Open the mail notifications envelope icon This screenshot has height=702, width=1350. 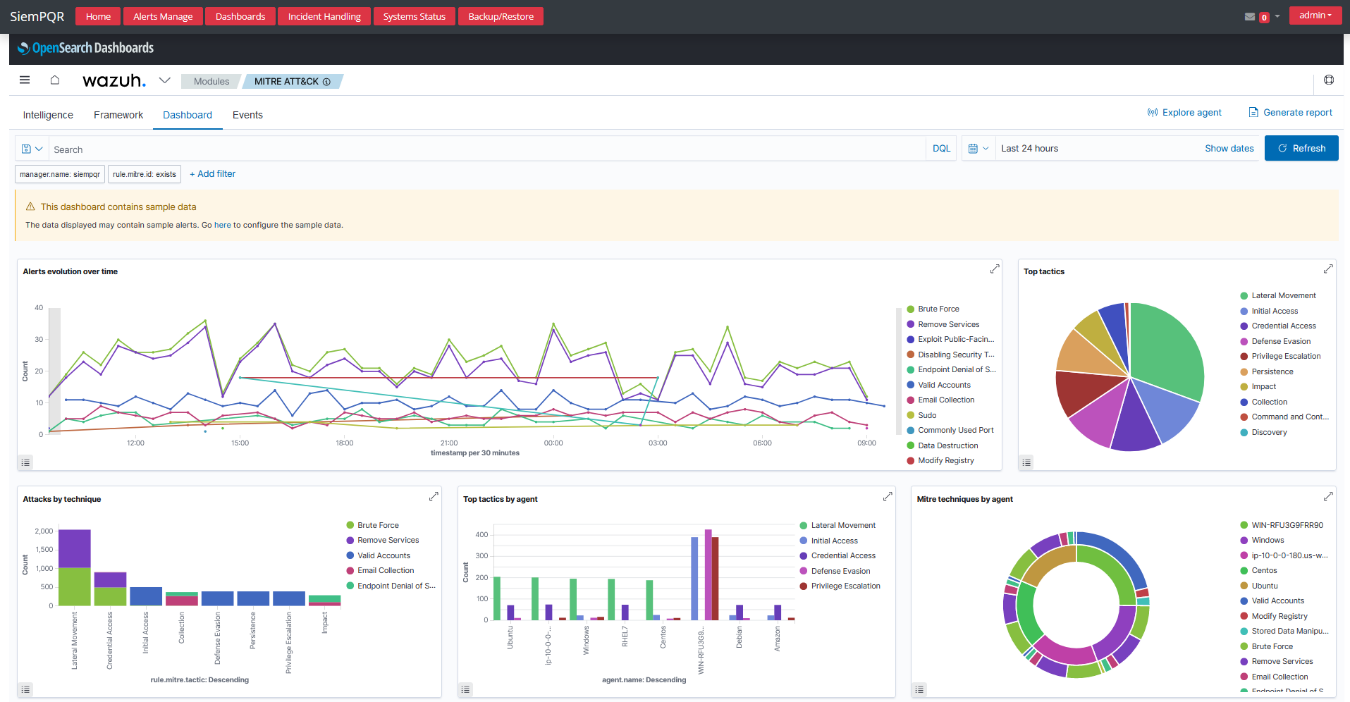point(1250,16)
